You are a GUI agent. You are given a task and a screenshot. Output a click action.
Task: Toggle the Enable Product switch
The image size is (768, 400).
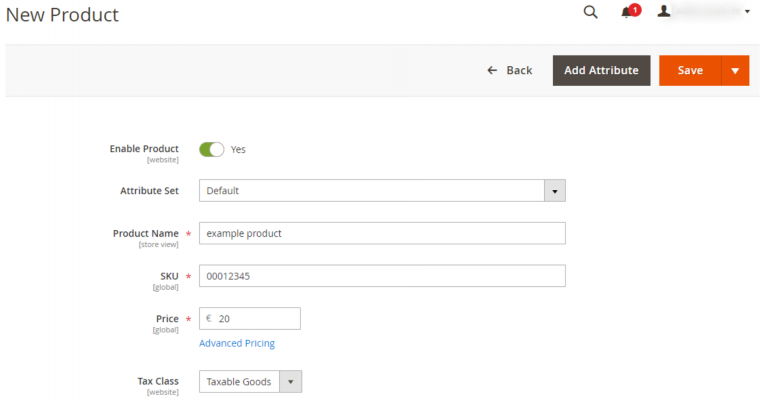tap(211, 149)
